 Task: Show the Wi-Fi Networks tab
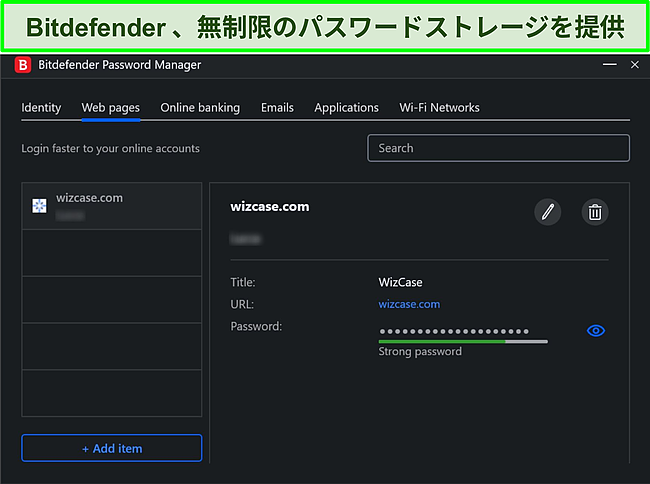tap(439, 108)
